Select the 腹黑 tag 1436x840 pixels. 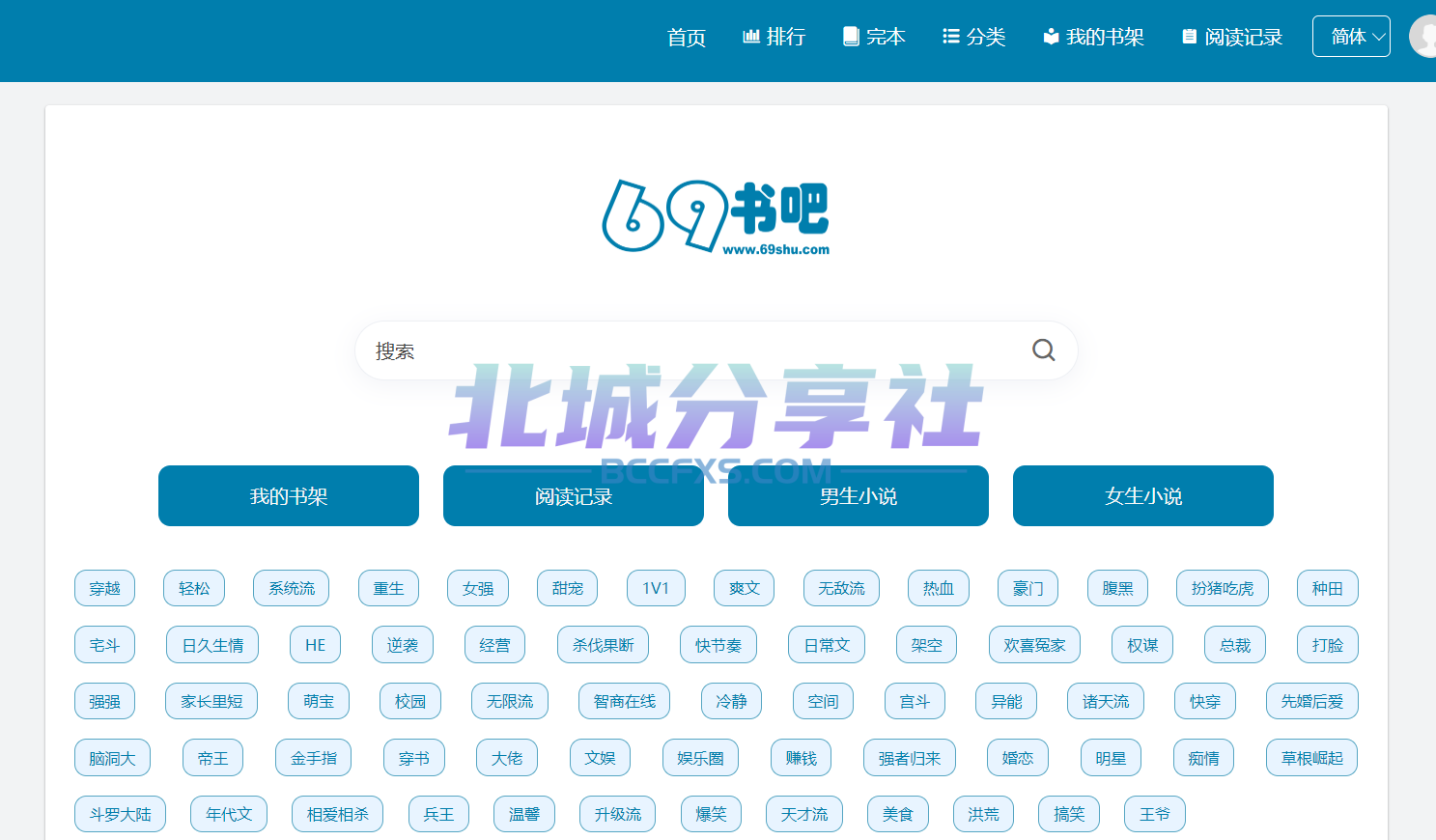click(1117, 588)
